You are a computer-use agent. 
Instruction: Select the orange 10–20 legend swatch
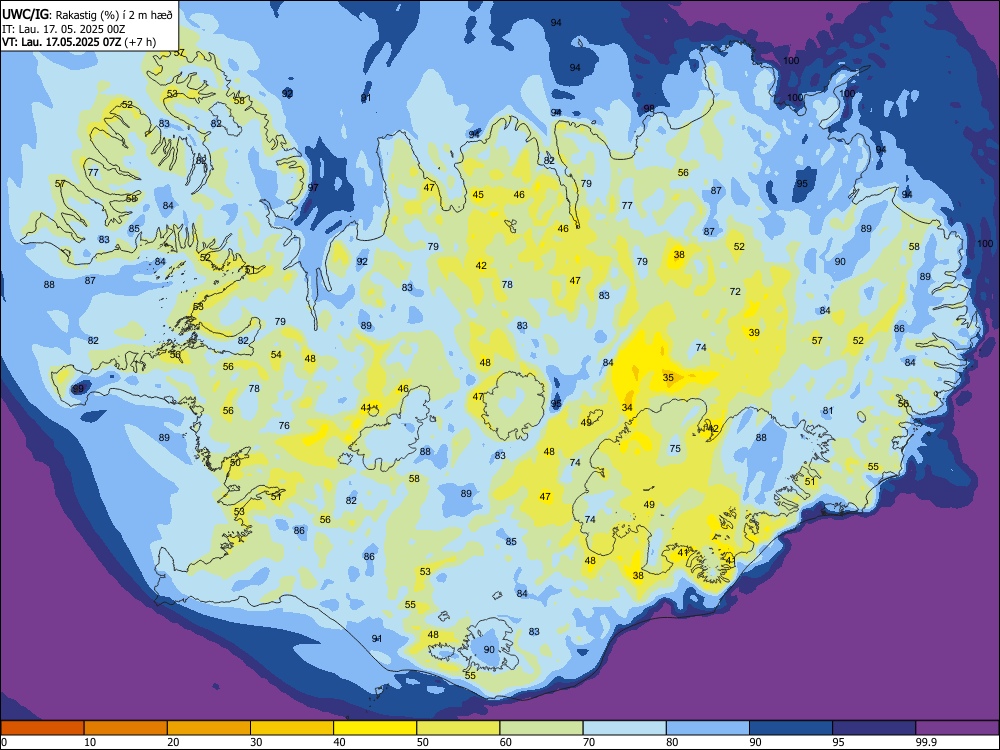click(x=126, y=728)
